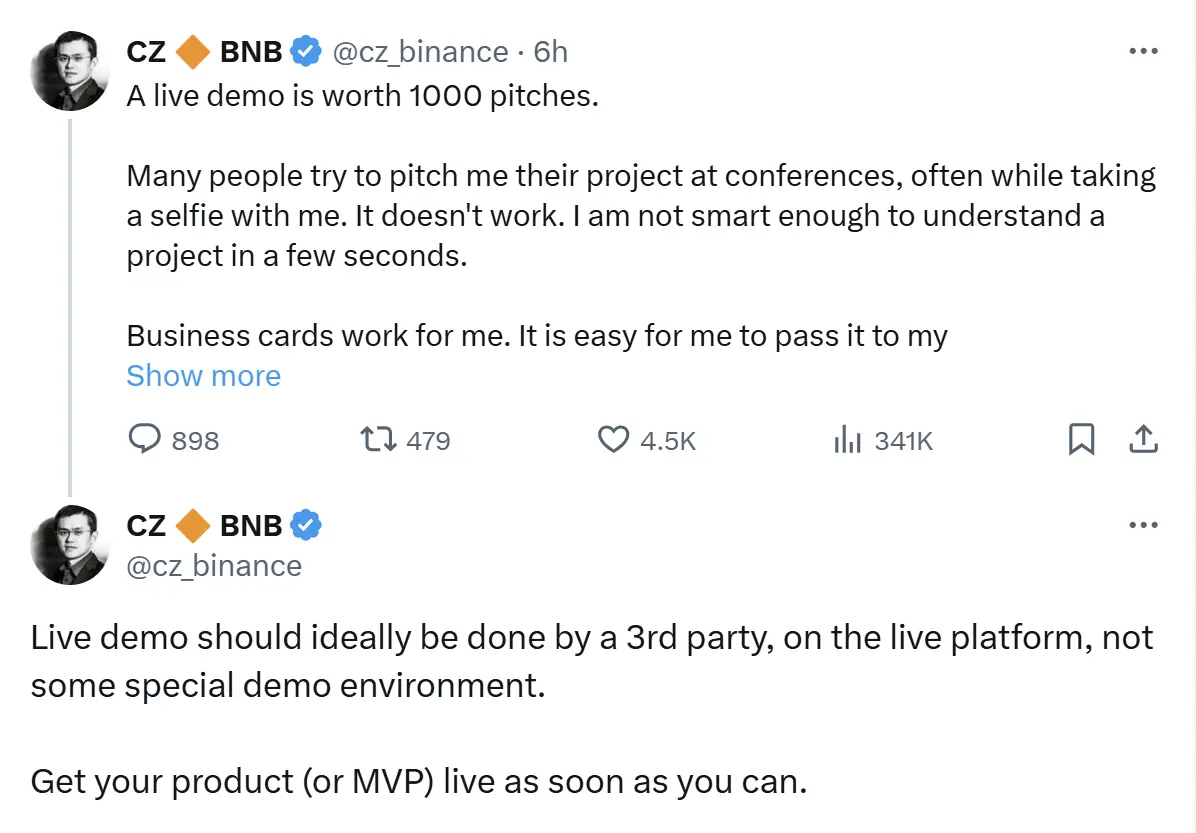Click the 6h timestamp link
1196x833 pixels.
tap(551, 51)
